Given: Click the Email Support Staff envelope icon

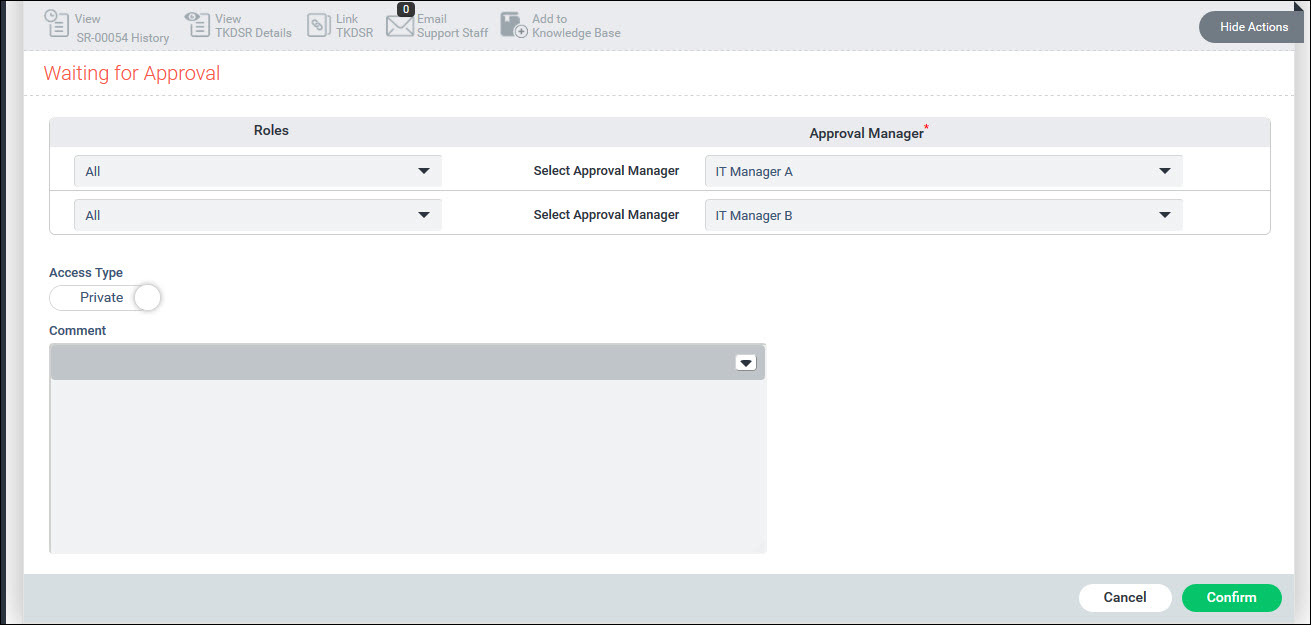Looking at the screenshot, I should click(x=400, y=27).
